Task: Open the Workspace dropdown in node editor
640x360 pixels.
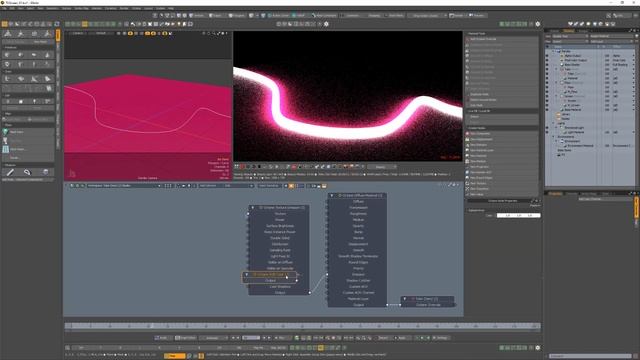Action: [124, 186]
